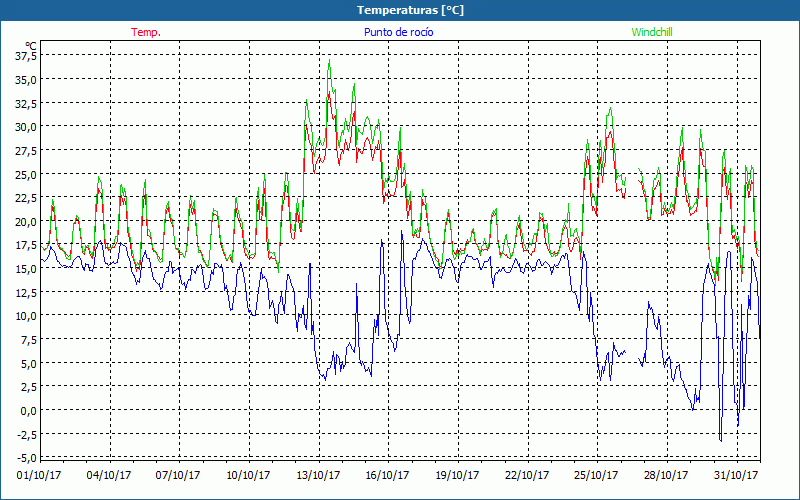Screen dimensions: 800x500
Task: Click the '°C' unit label on axis
Action: coord(31,46)
